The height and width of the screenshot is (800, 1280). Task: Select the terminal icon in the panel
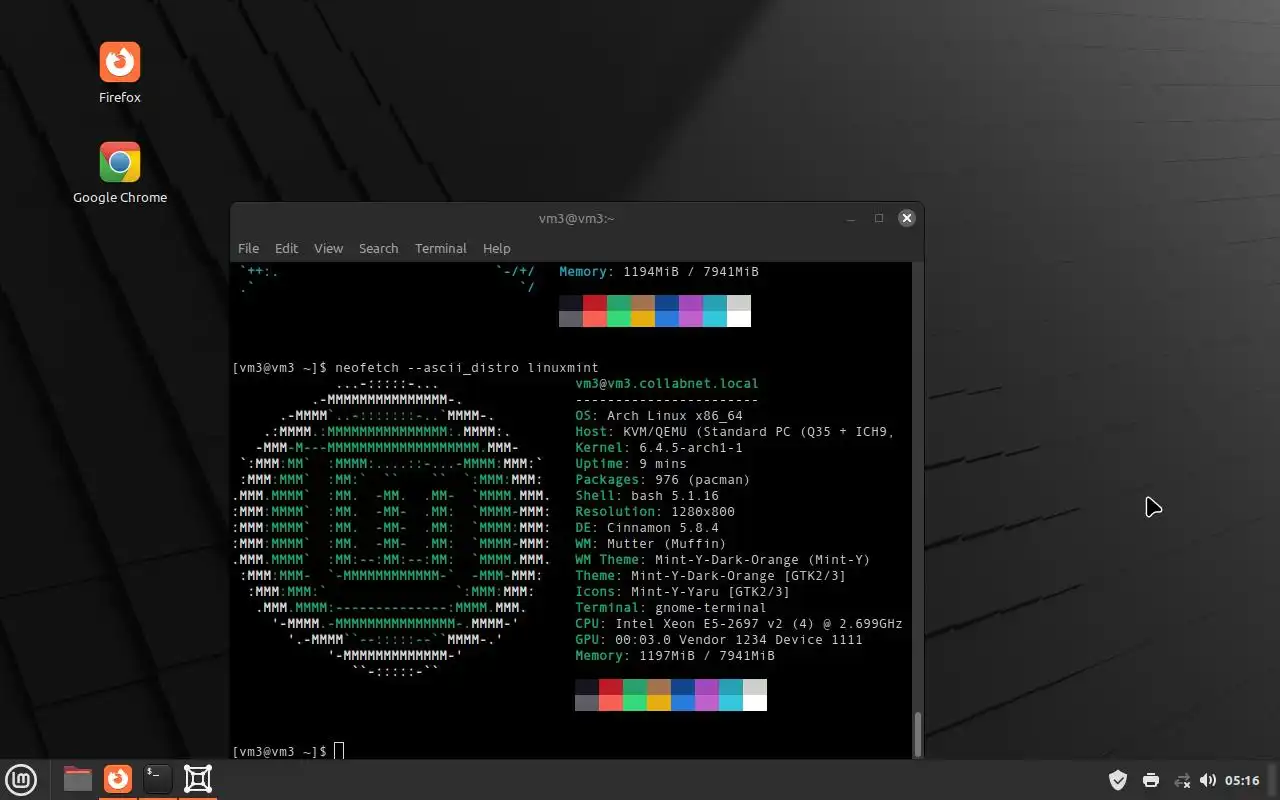click(158, 779)
